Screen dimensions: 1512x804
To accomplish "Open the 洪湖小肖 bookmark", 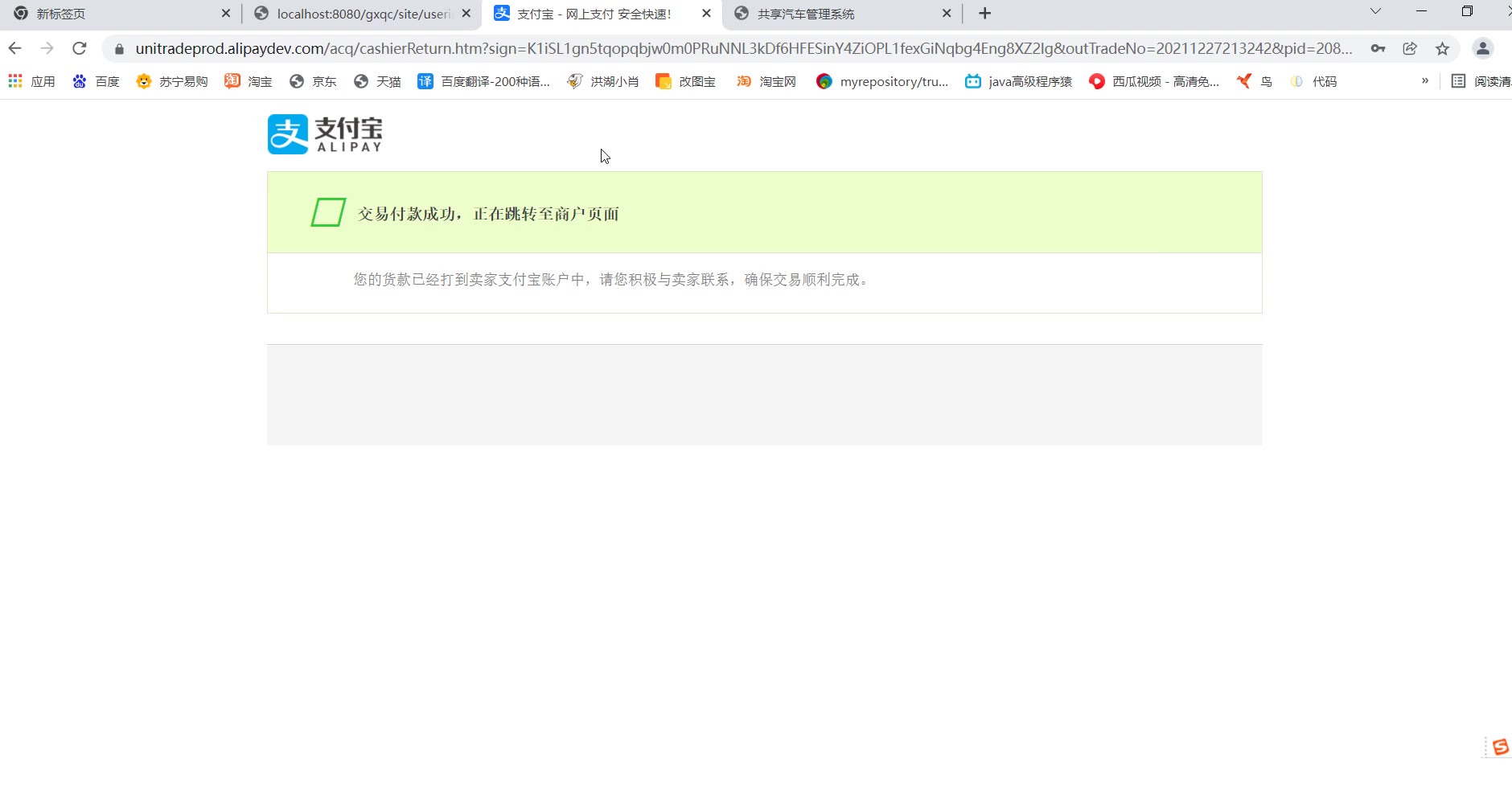I will [603, 81].
